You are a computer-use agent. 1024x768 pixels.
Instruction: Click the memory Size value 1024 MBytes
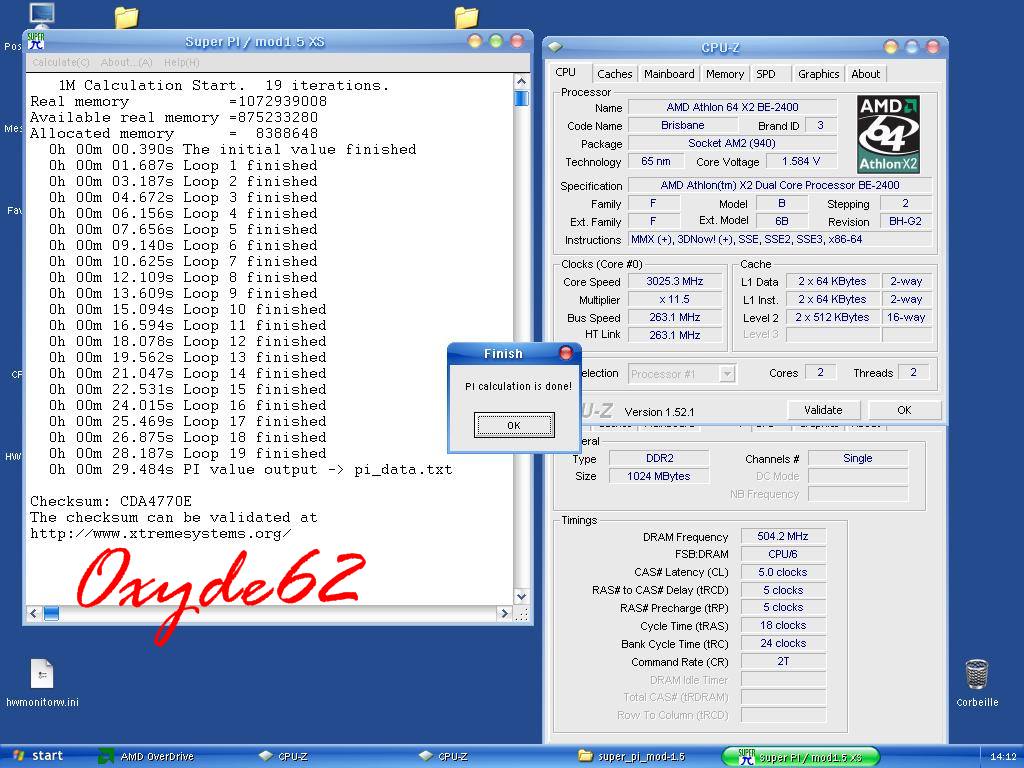click(x=659, y=476)
